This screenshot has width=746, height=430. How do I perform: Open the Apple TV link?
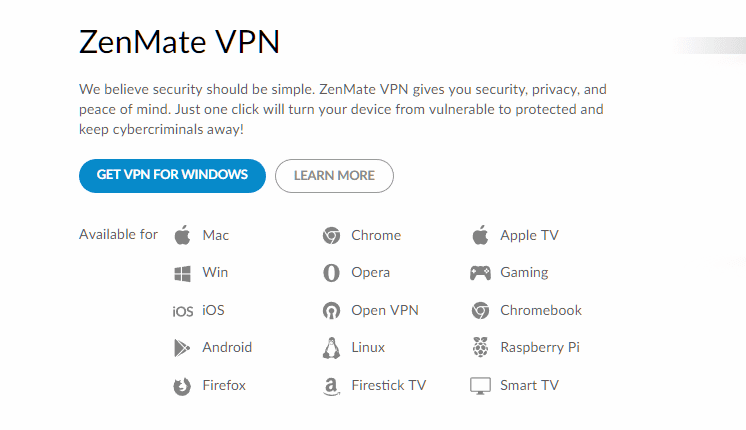tap(529, 235)
